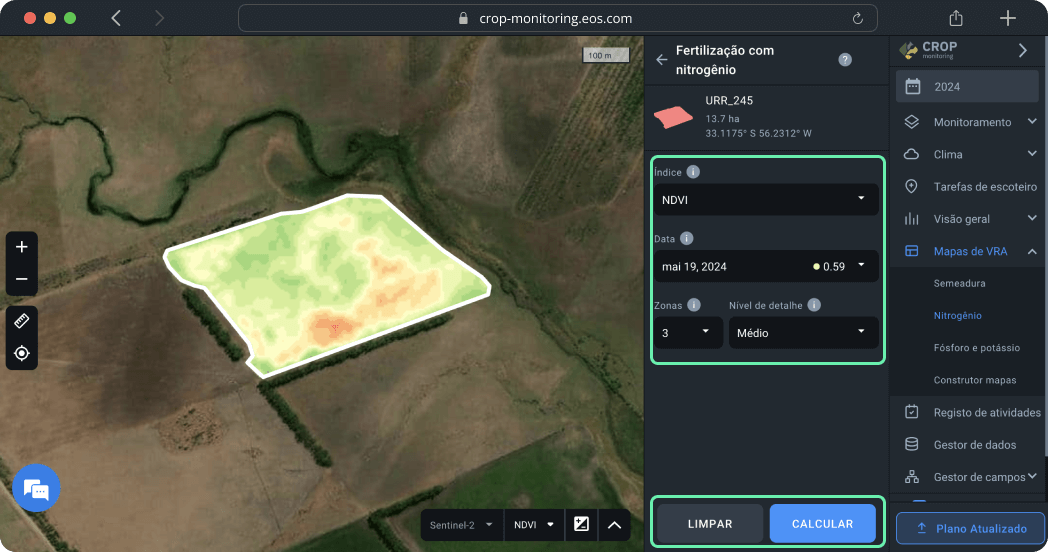Select the ruler measurement tool
The width and height of the screenshot is (1048, 552).
point(22,321)
